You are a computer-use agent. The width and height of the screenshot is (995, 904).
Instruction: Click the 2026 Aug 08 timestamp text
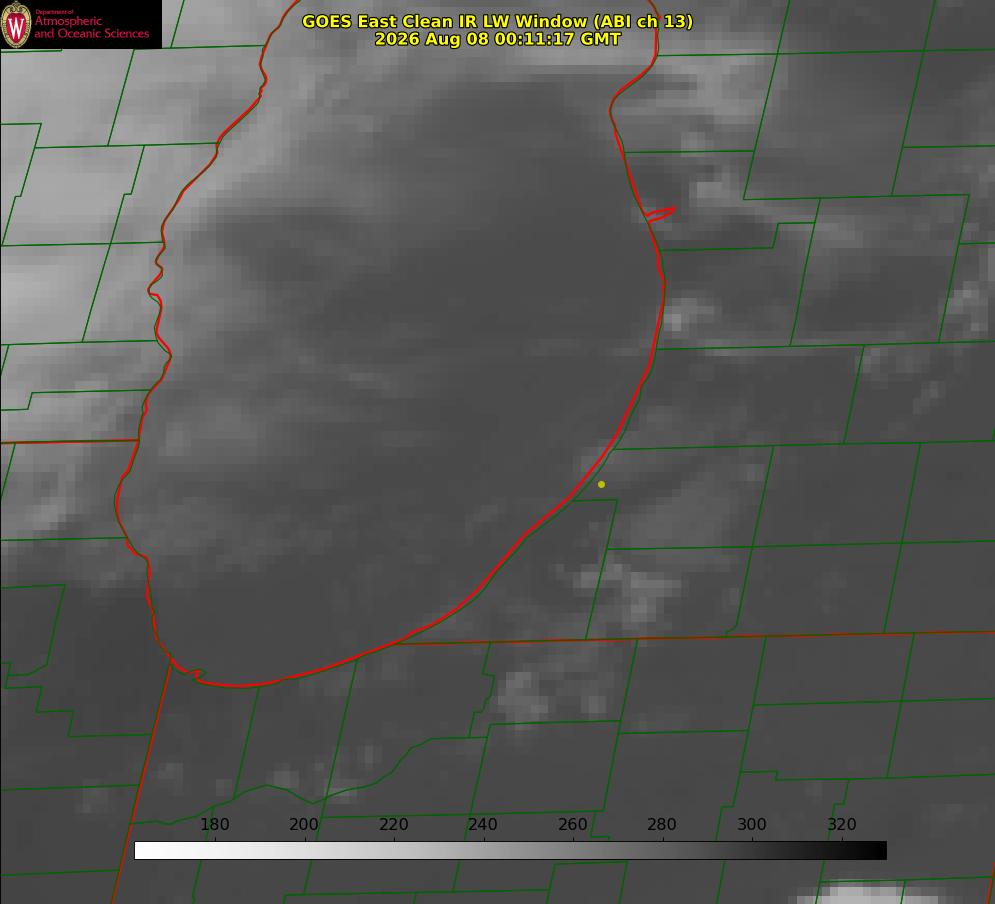(498, 39)
